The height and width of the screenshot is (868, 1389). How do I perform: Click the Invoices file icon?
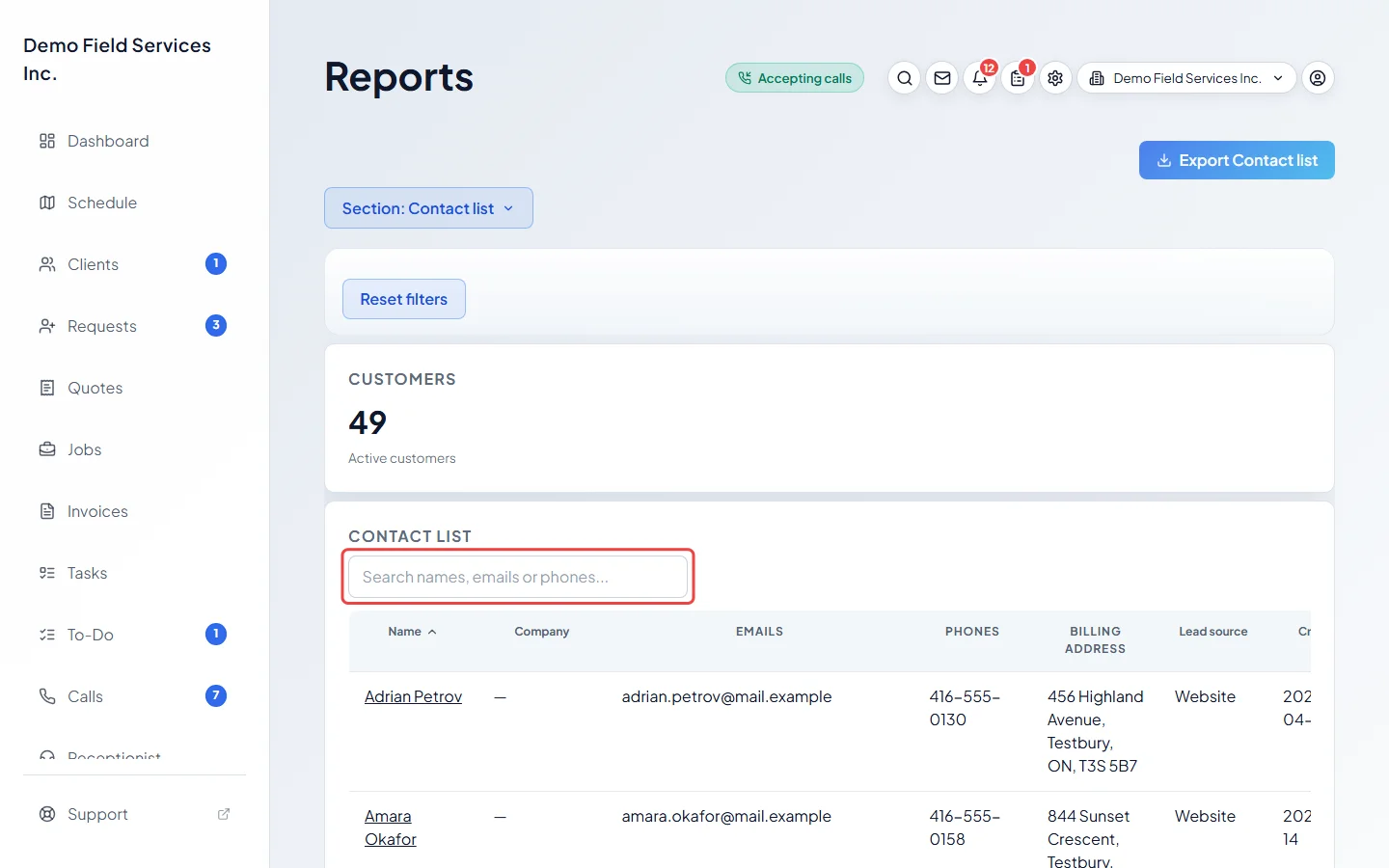(47, 511)
